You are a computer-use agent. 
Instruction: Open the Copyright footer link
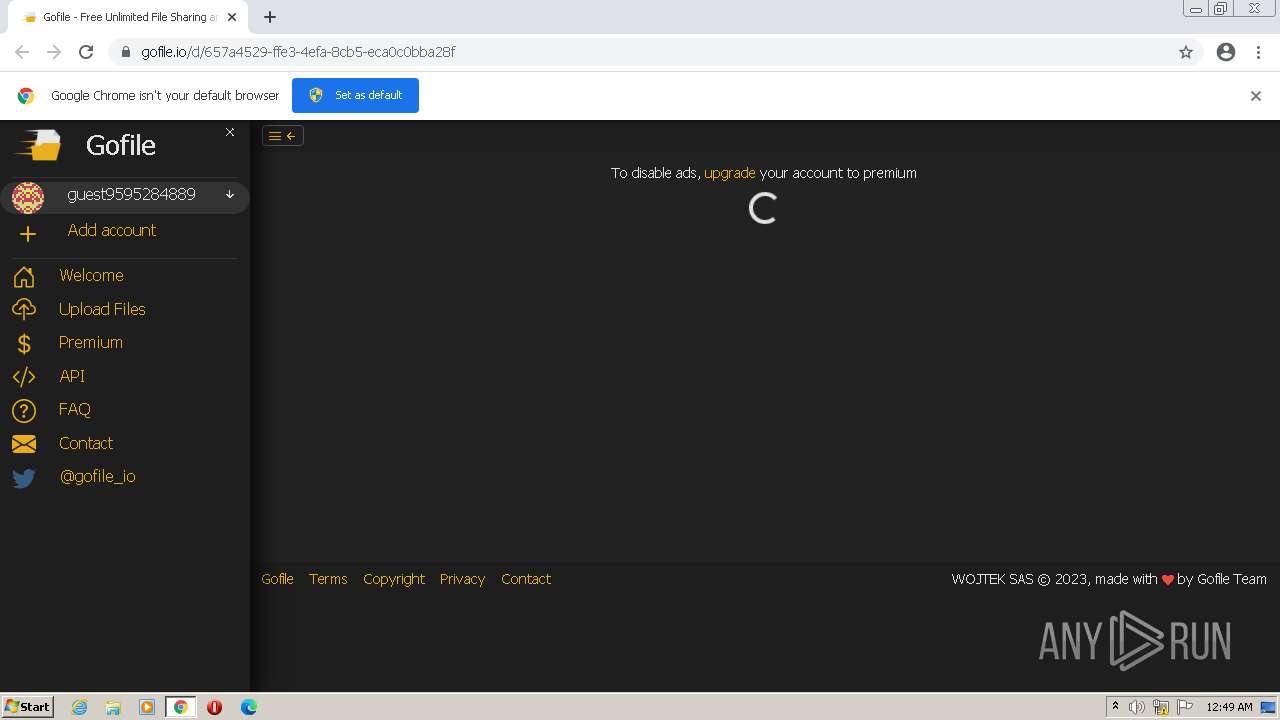394,579
